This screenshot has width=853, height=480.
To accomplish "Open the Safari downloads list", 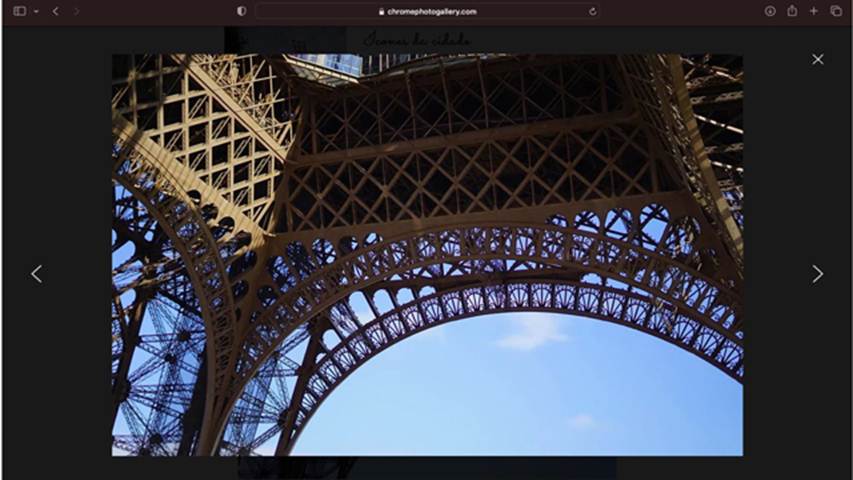I will click(x=770, y=11).
